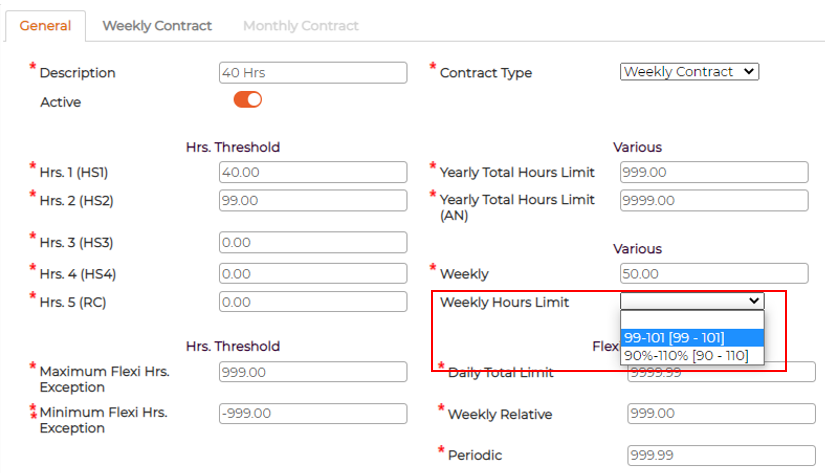825x475 pixels.
Task: Click the Hrs. 1 (HS1) field
Action: point(313,172)
